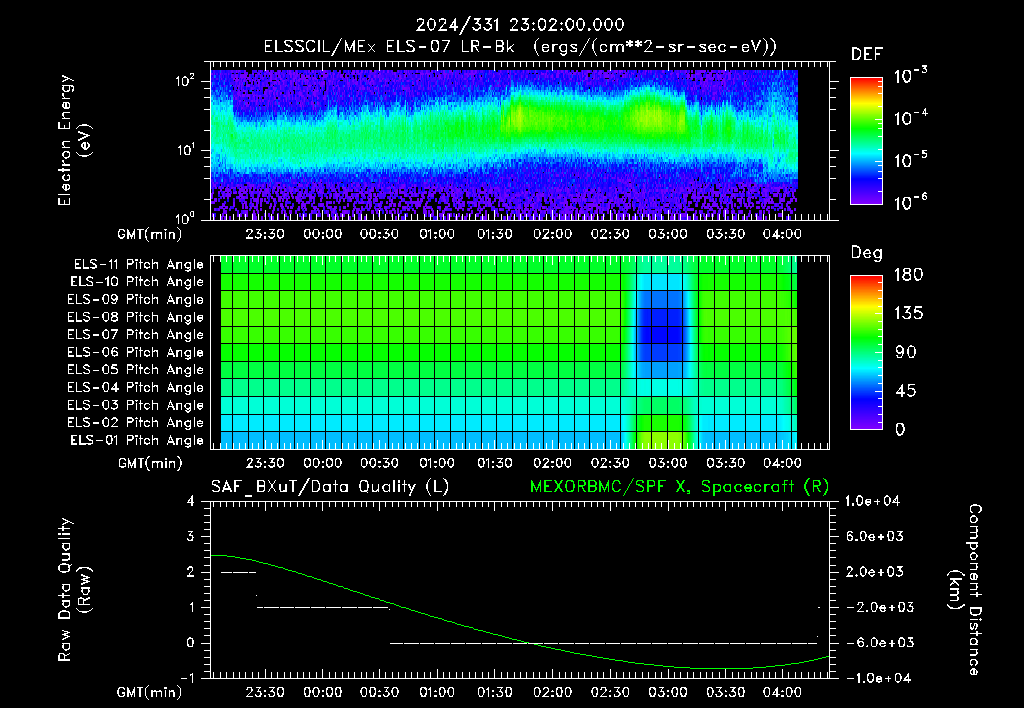
Task: Click the ELS-07 Pitch Angle row label
Action: pyautogui.click(x=136, y=334)
